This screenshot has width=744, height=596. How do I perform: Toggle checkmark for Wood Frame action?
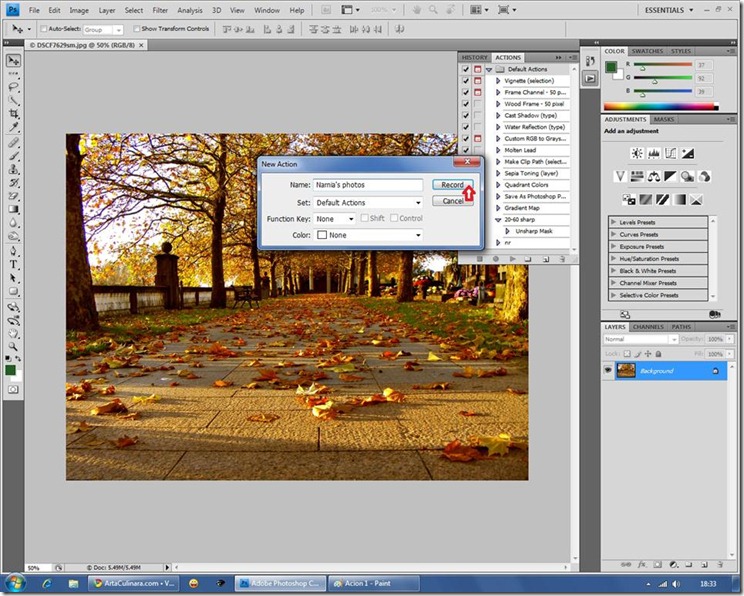[465, 104]
